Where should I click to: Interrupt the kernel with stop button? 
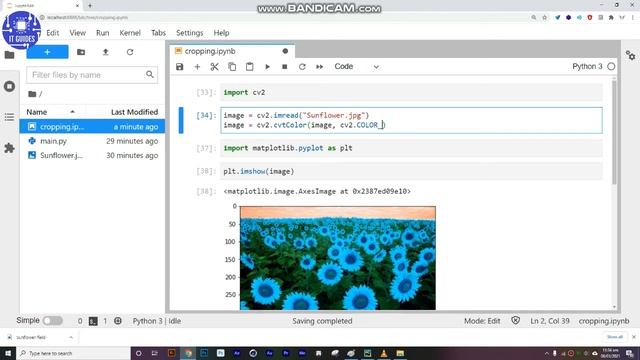[284, 67]
